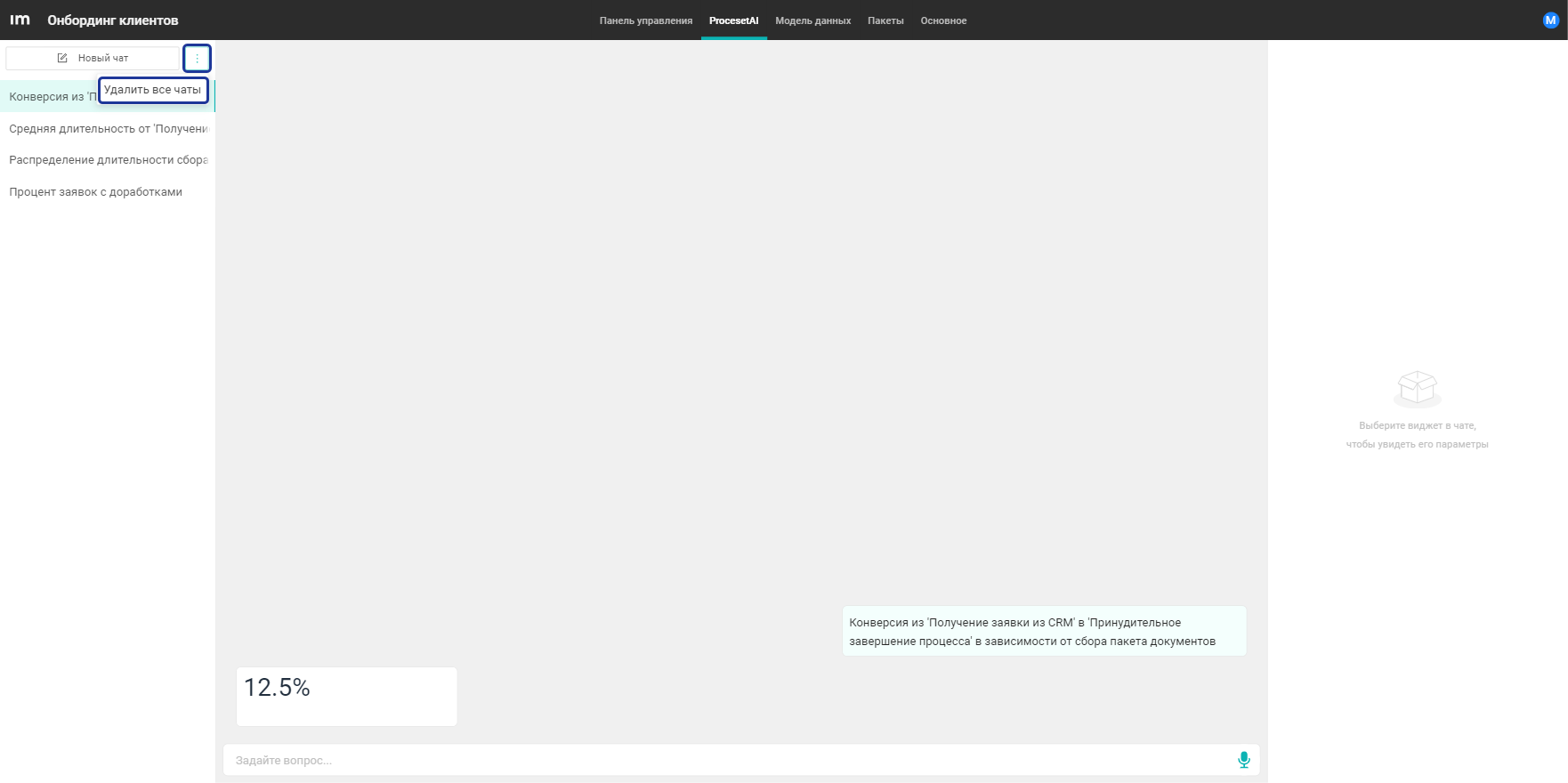This screenshot has height=783, width=1568.
Task: Open the Пакеты tab
Action: 885,20
